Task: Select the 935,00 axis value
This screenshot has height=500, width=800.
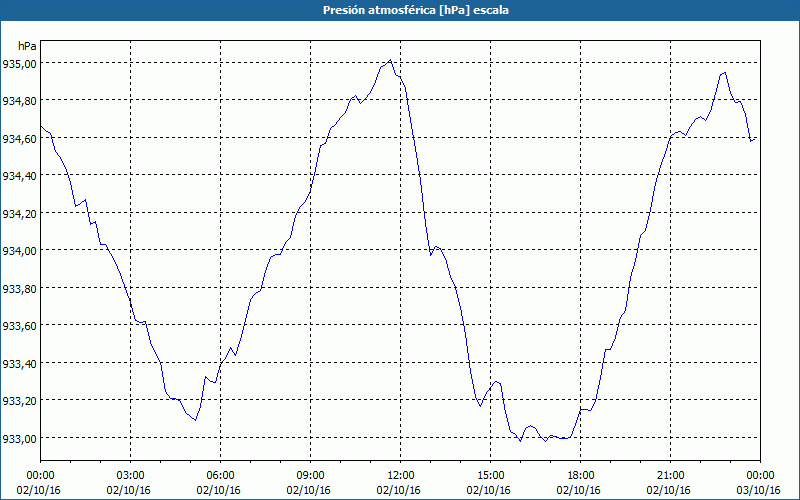Action: click(x=19, y=63)
